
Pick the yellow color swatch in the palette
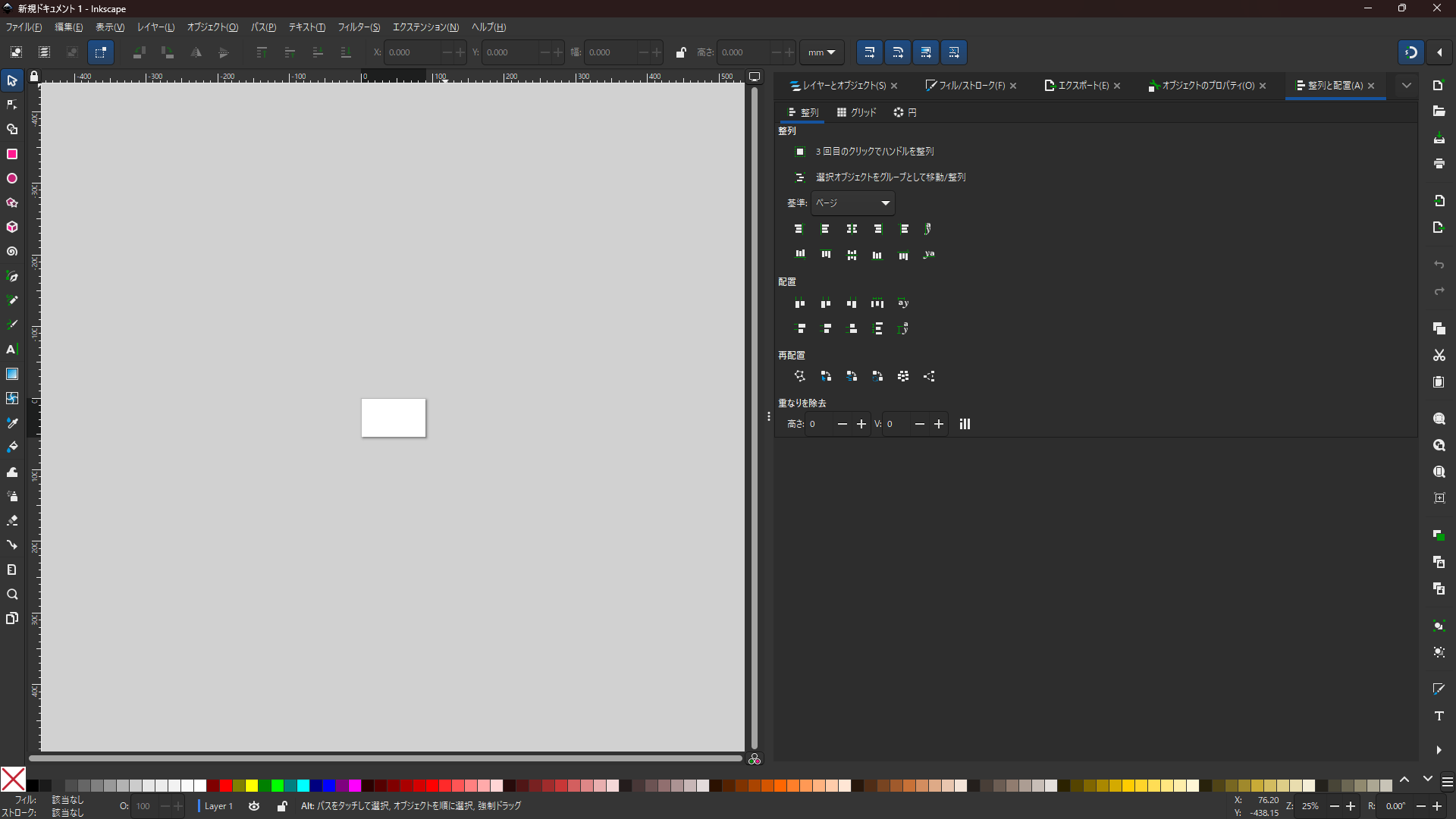(252, 786)
